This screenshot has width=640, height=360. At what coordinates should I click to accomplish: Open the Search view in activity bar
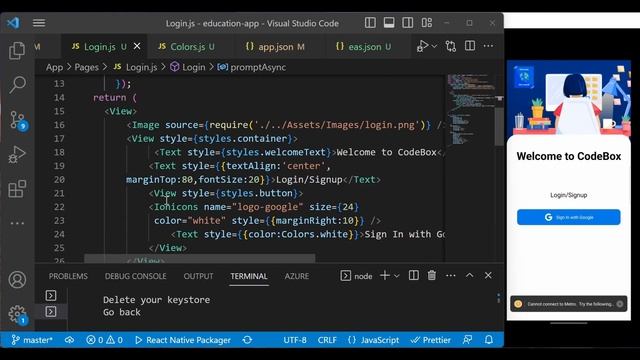tap(17, 84)
